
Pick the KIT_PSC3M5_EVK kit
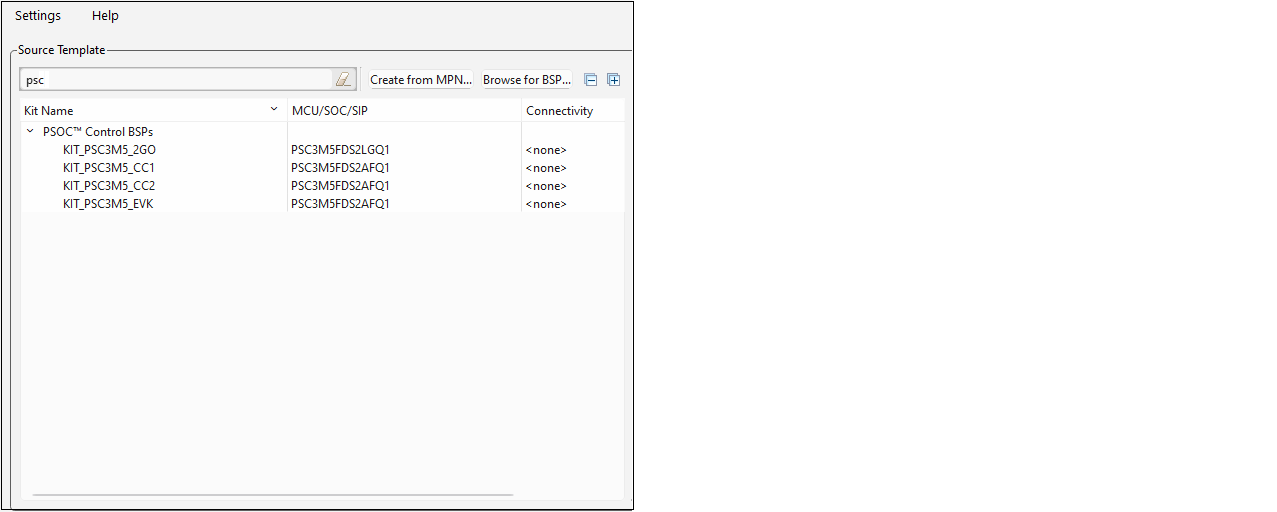click(108, 204)
